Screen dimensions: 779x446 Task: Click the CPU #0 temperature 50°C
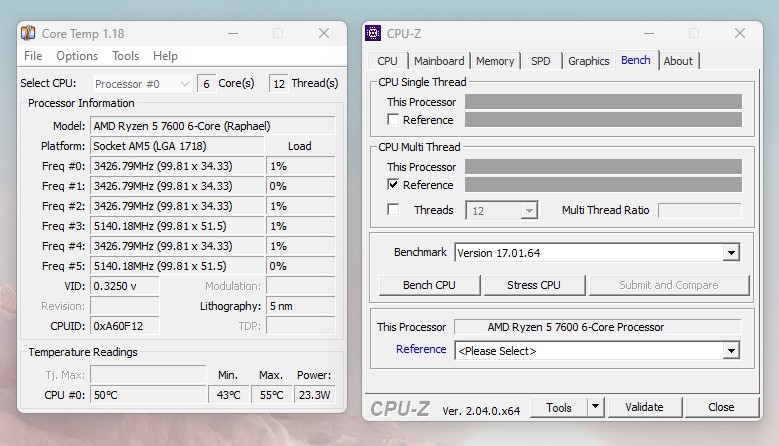tap(148, 395)
